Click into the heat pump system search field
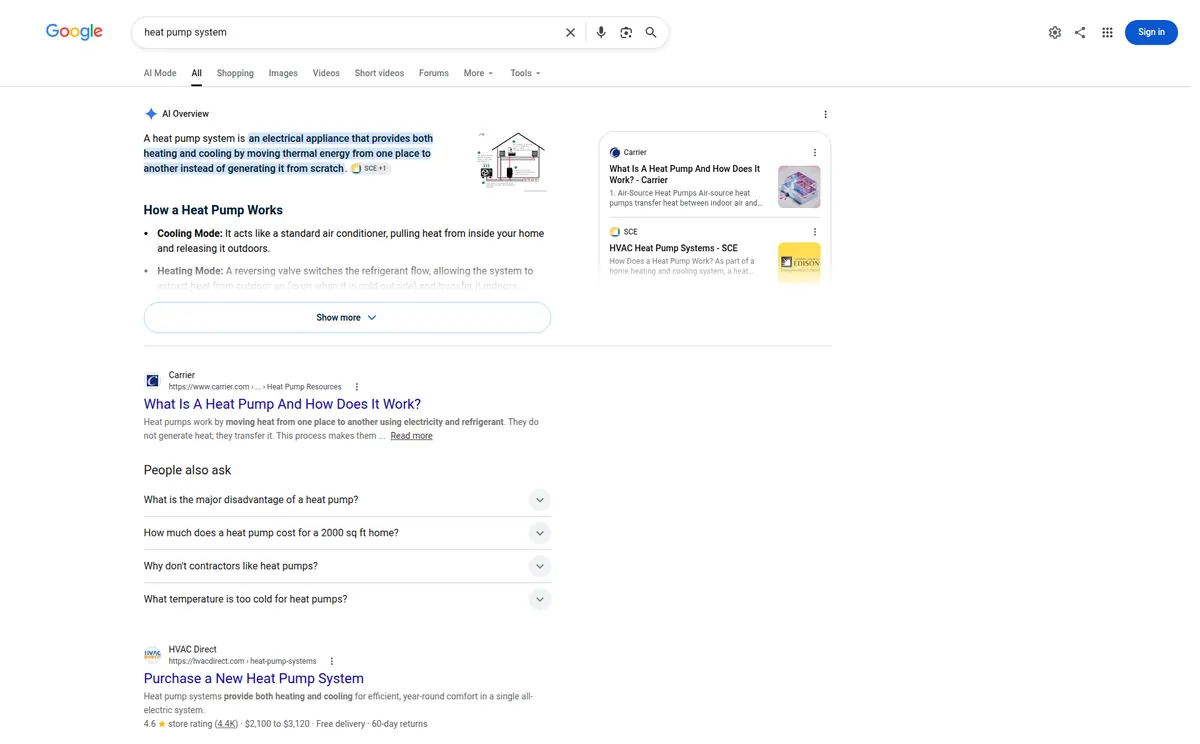Viewport: 1200px width, 744px height. click(345, 32)
